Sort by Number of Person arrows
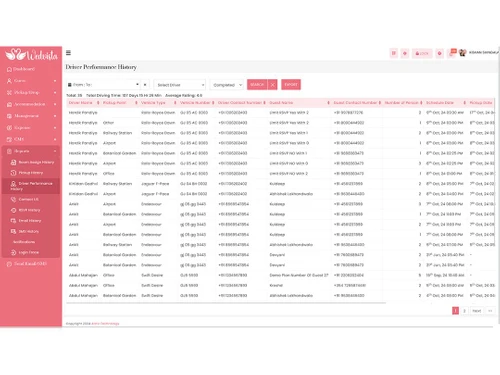 pyautogui.click(x=421, y=103)
